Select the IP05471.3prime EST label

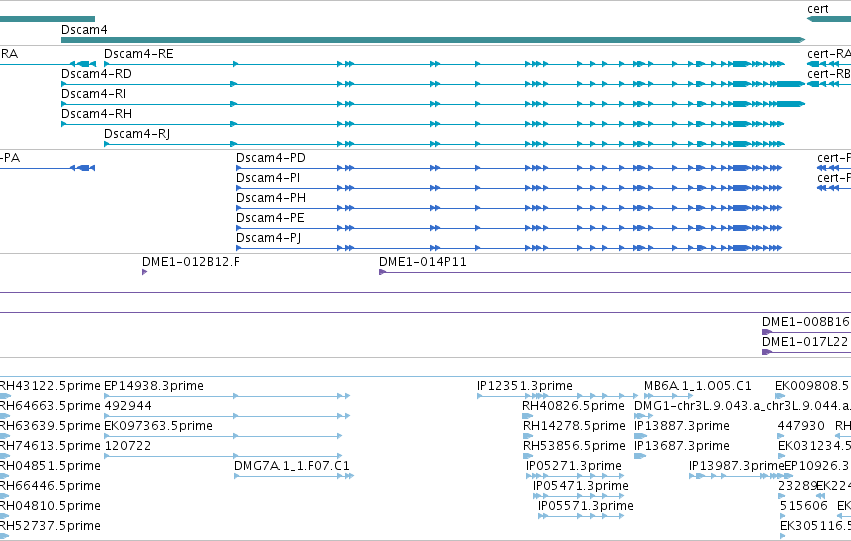(x=581, y=486)
